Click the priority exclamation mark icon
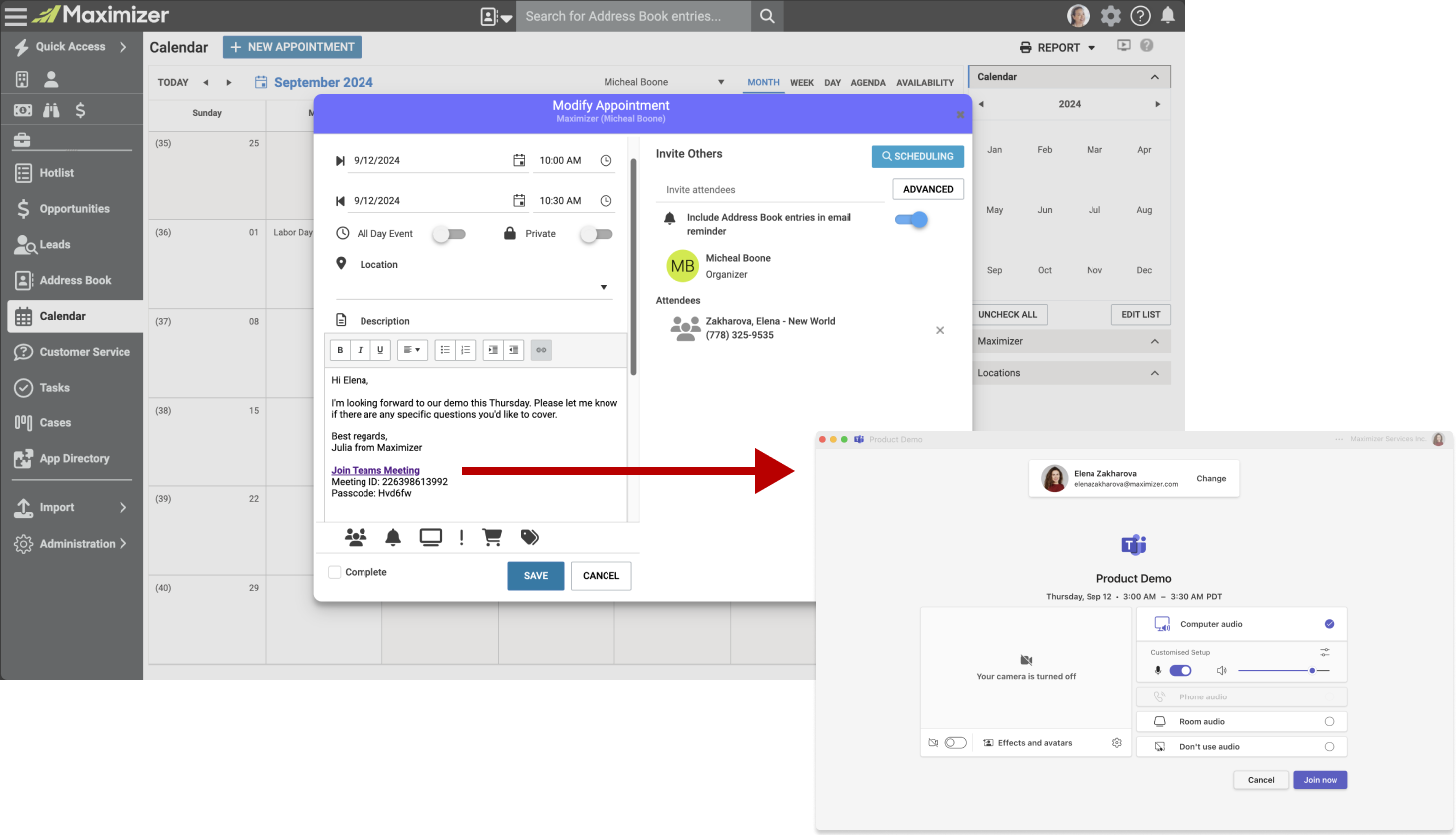 click(x=462, y=537)
